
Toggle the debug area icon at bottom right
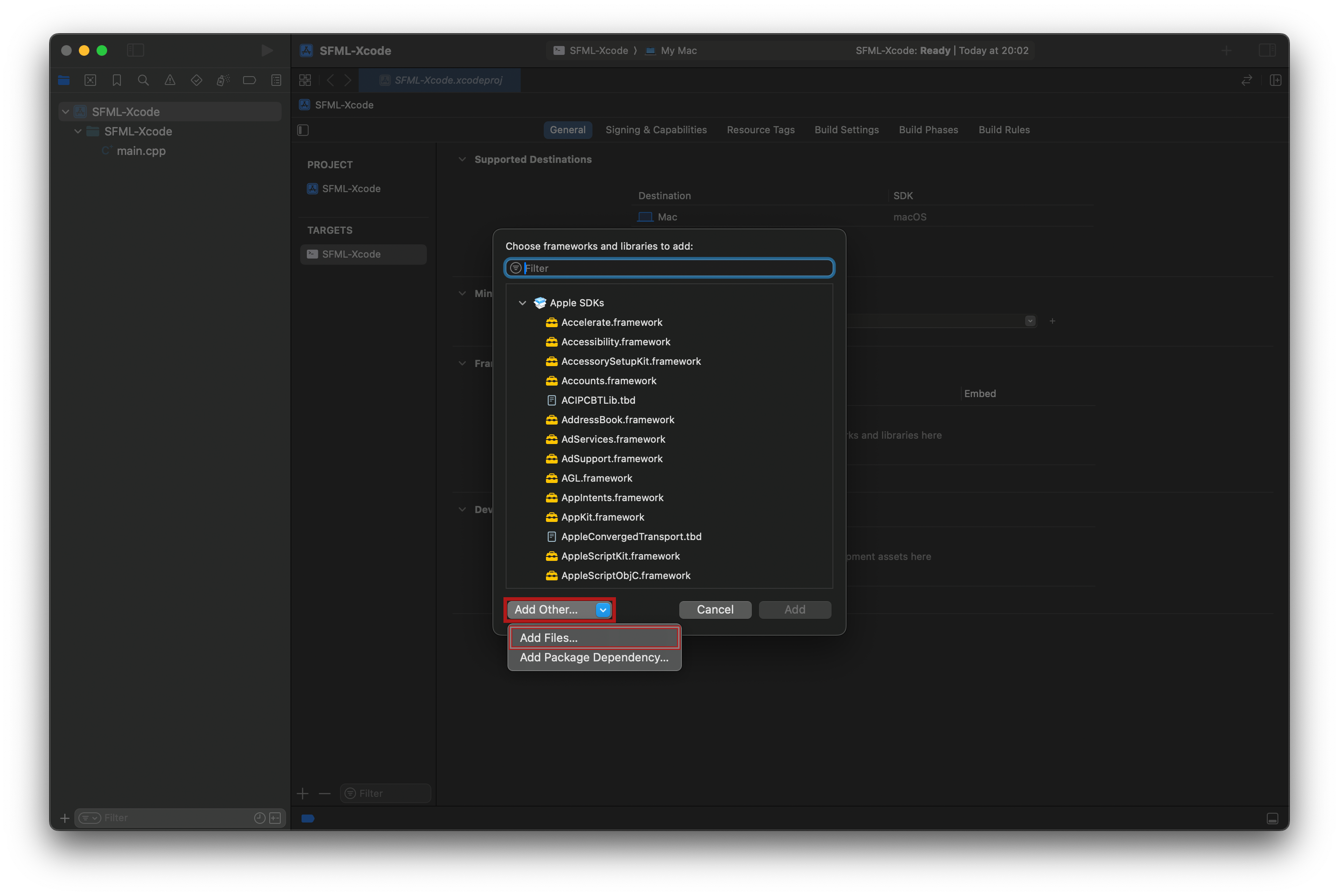coord(1272,818)
